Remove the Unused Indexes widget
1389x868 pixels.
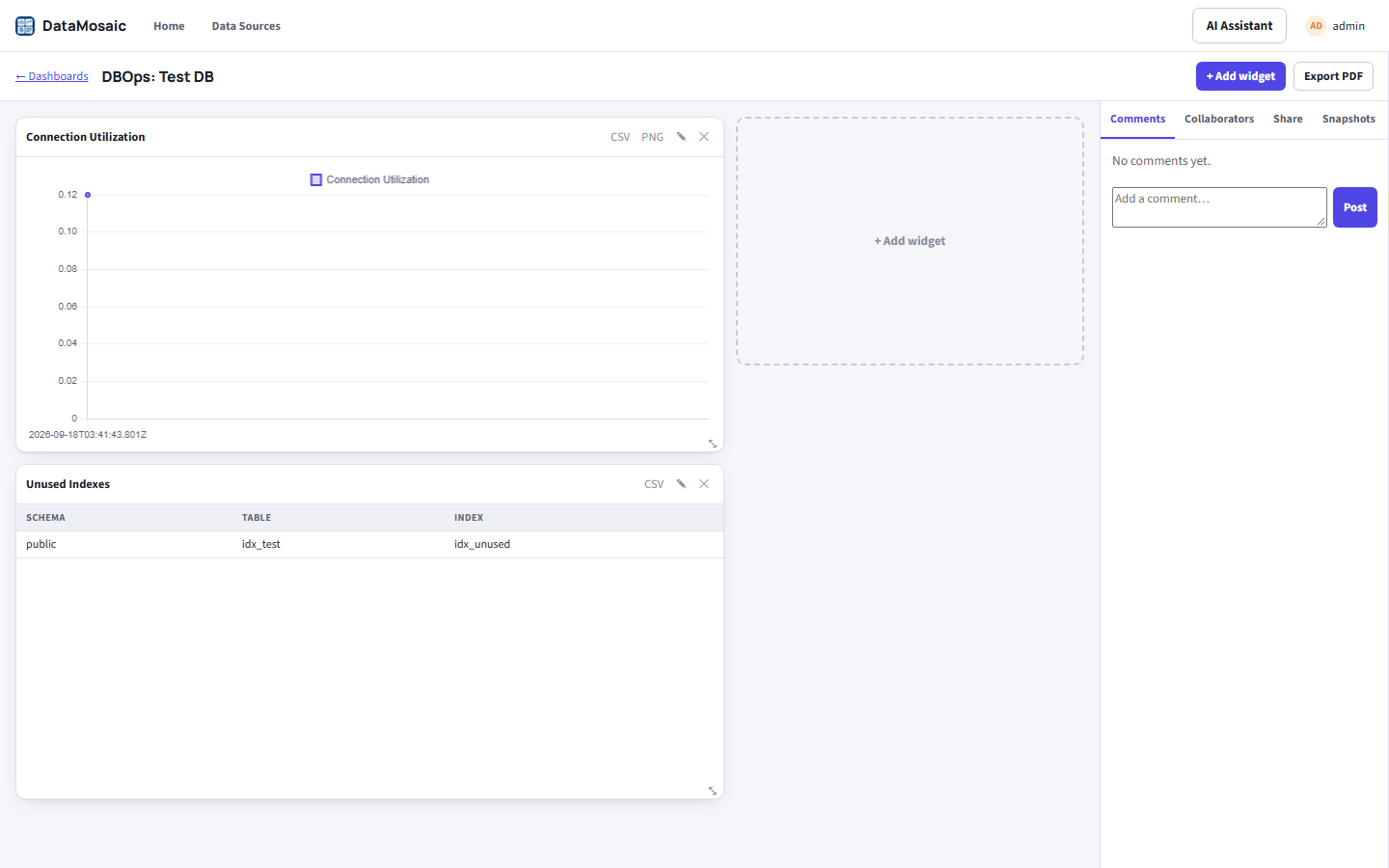704,484
